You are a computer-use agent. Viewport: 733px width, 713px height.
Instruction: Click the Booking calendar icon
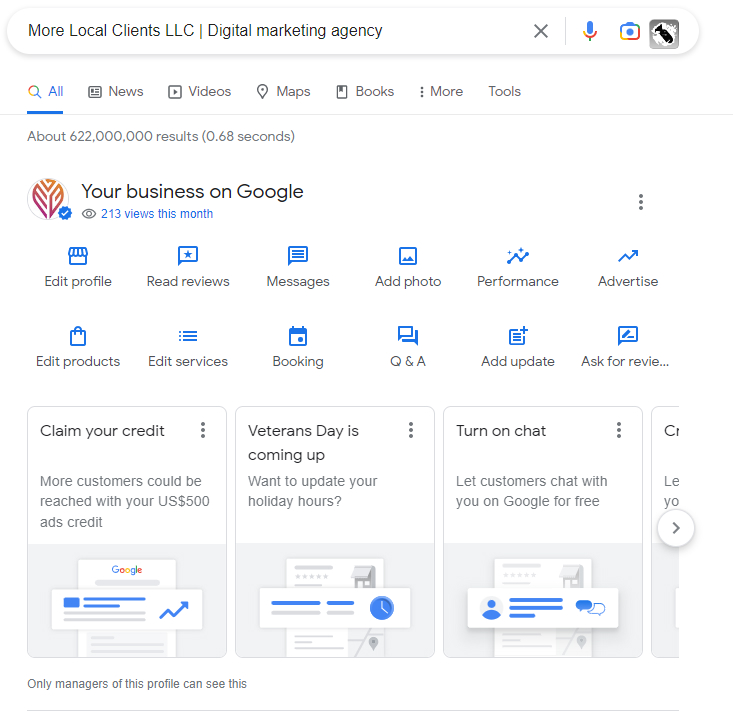(x=298, y=337)
